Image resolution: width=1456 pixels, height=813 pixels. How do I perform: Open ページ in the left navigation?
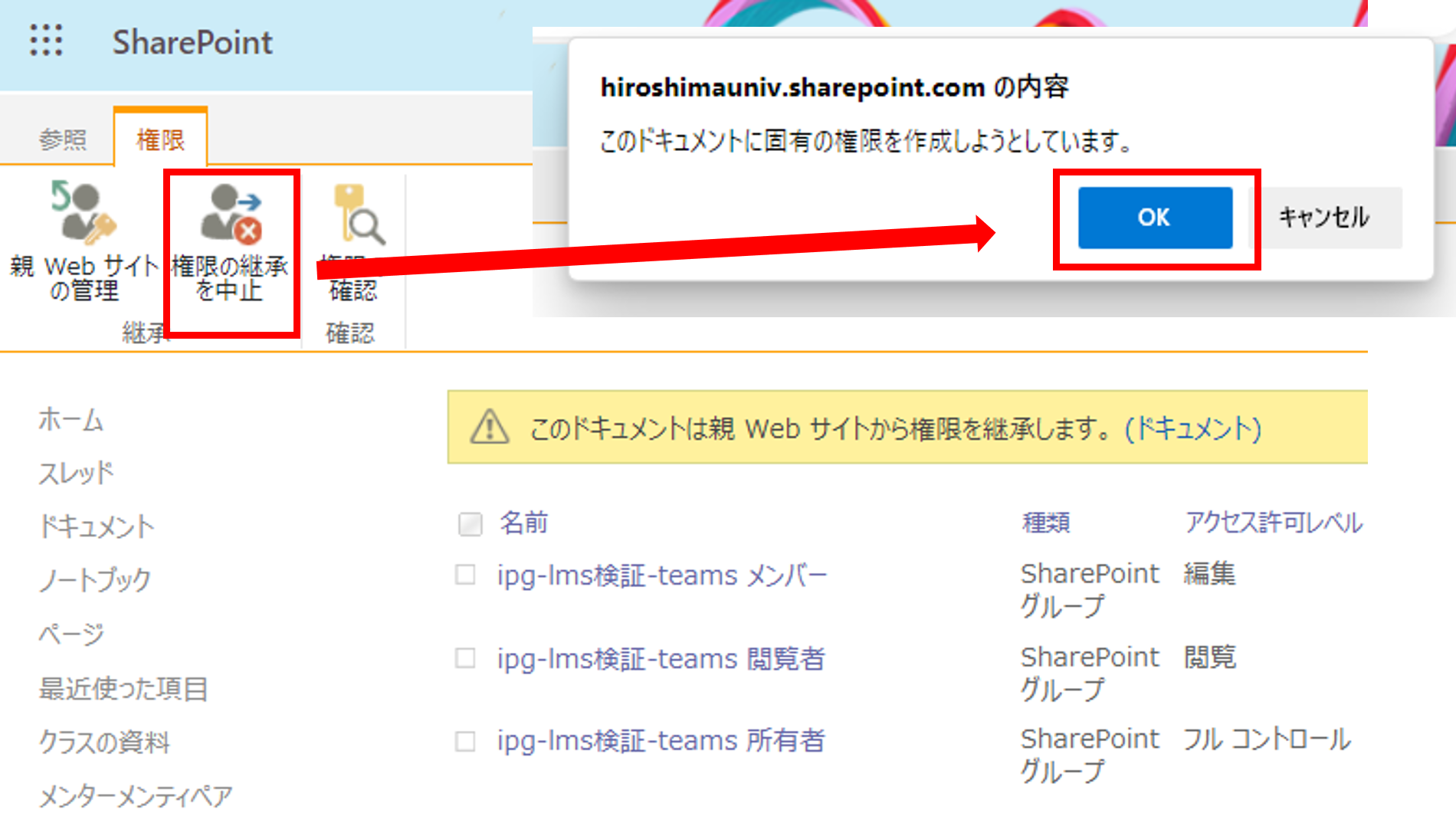pyautogui.click(x=71, y=634)
